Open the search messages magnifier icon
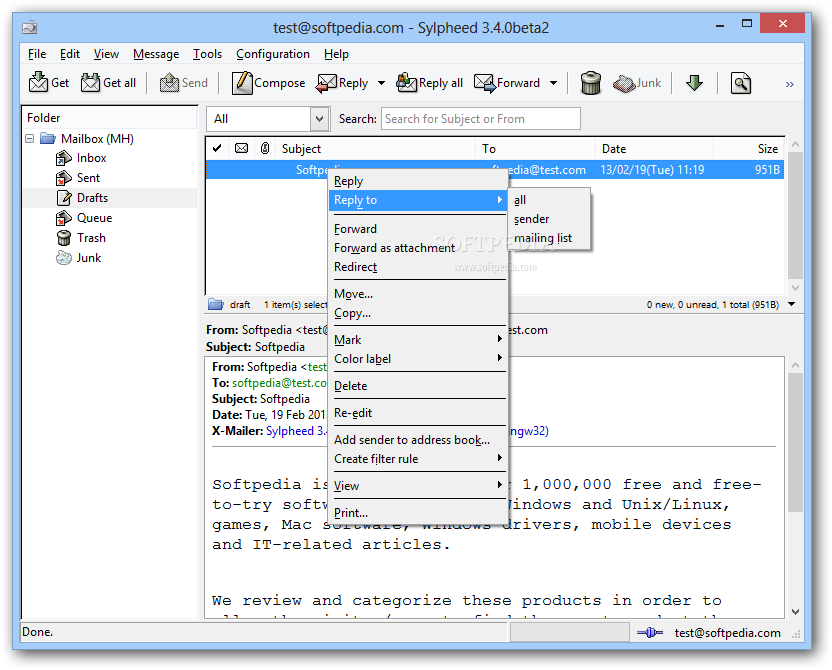This screenshot has height=670, width=832. pos(741,83)
